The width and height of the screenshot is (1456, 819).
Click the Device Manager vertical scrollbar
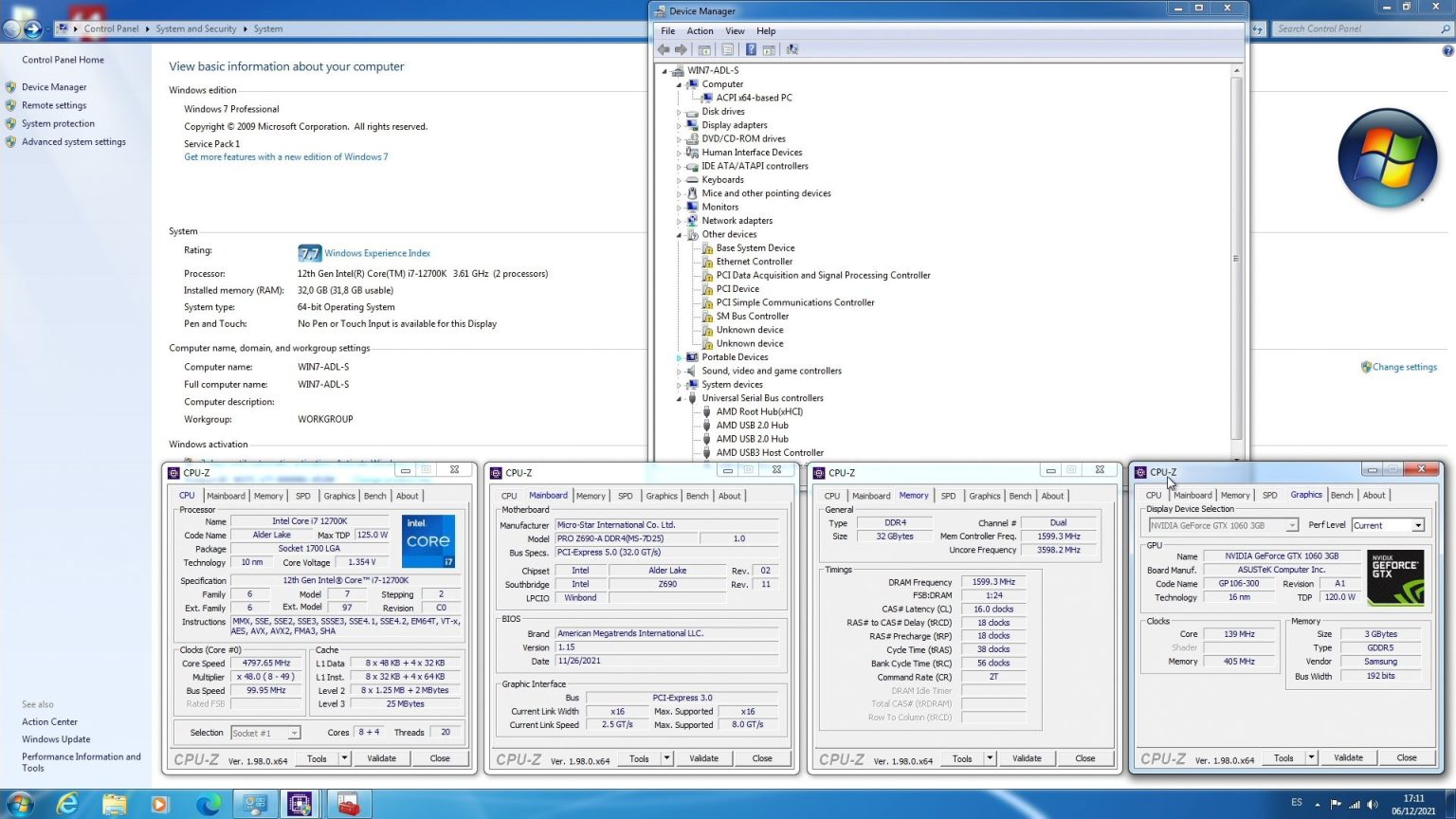point(1236,256)
